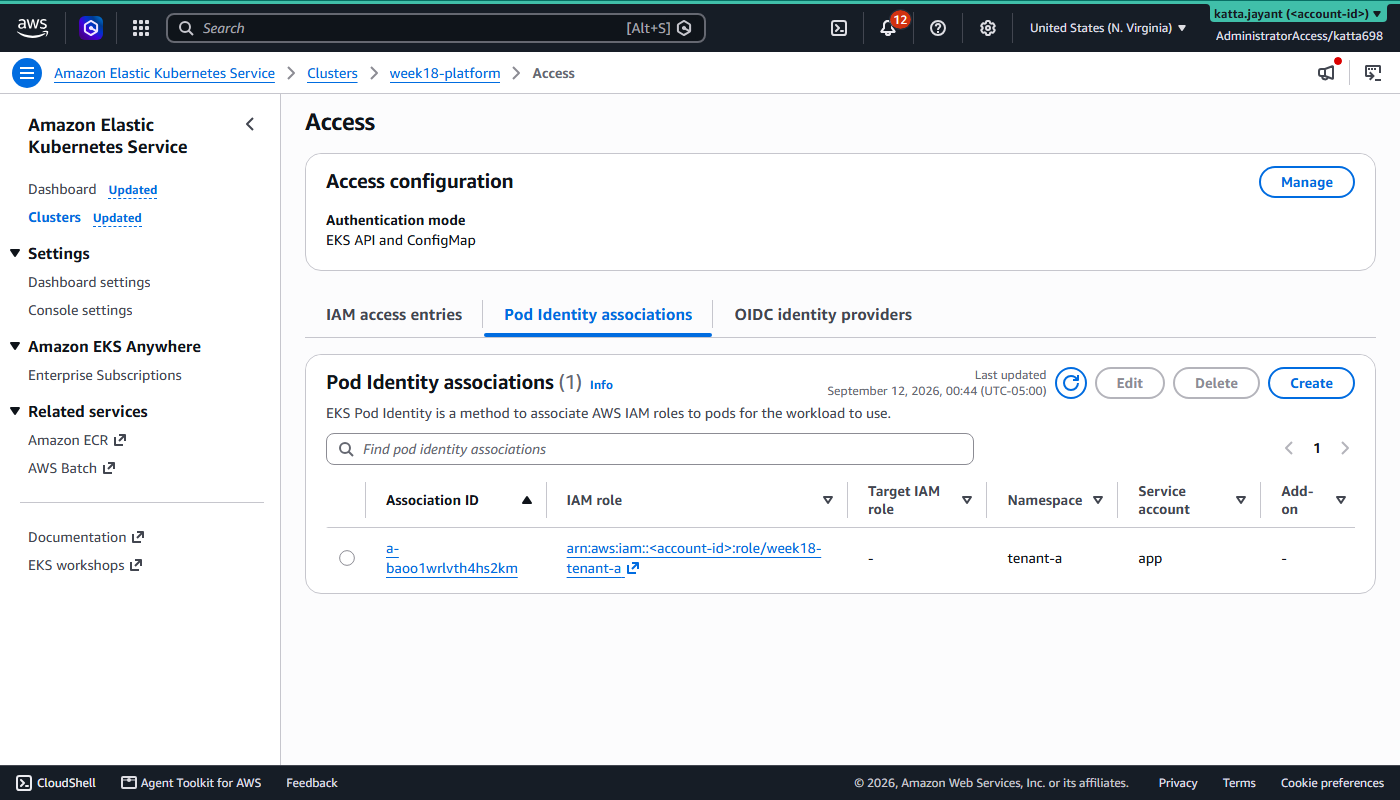
Task: Sort by the Target IAM role column arrow
Action: pyautogui.click(x=967, y=500)
